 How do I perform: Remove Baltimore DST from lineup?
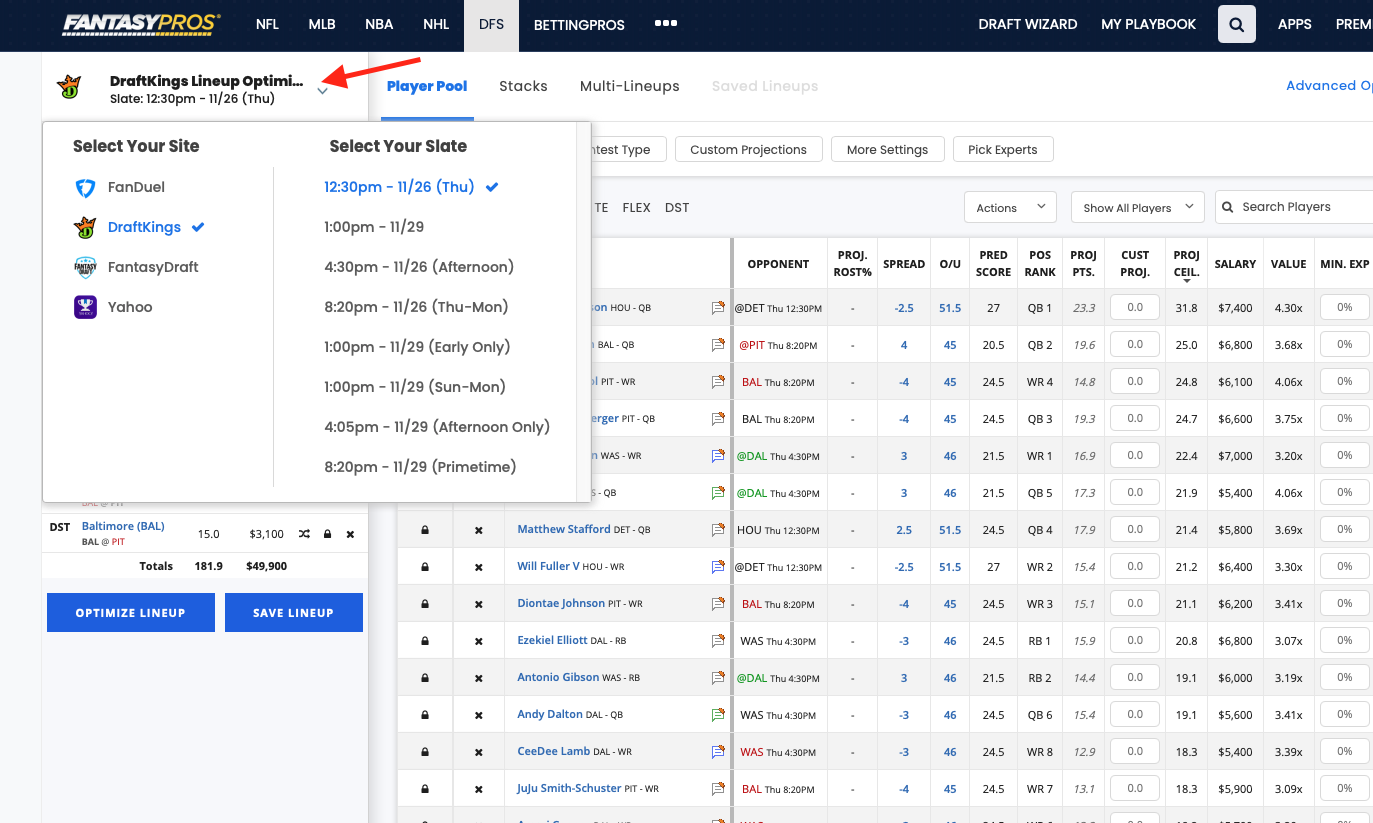point(350,534)
